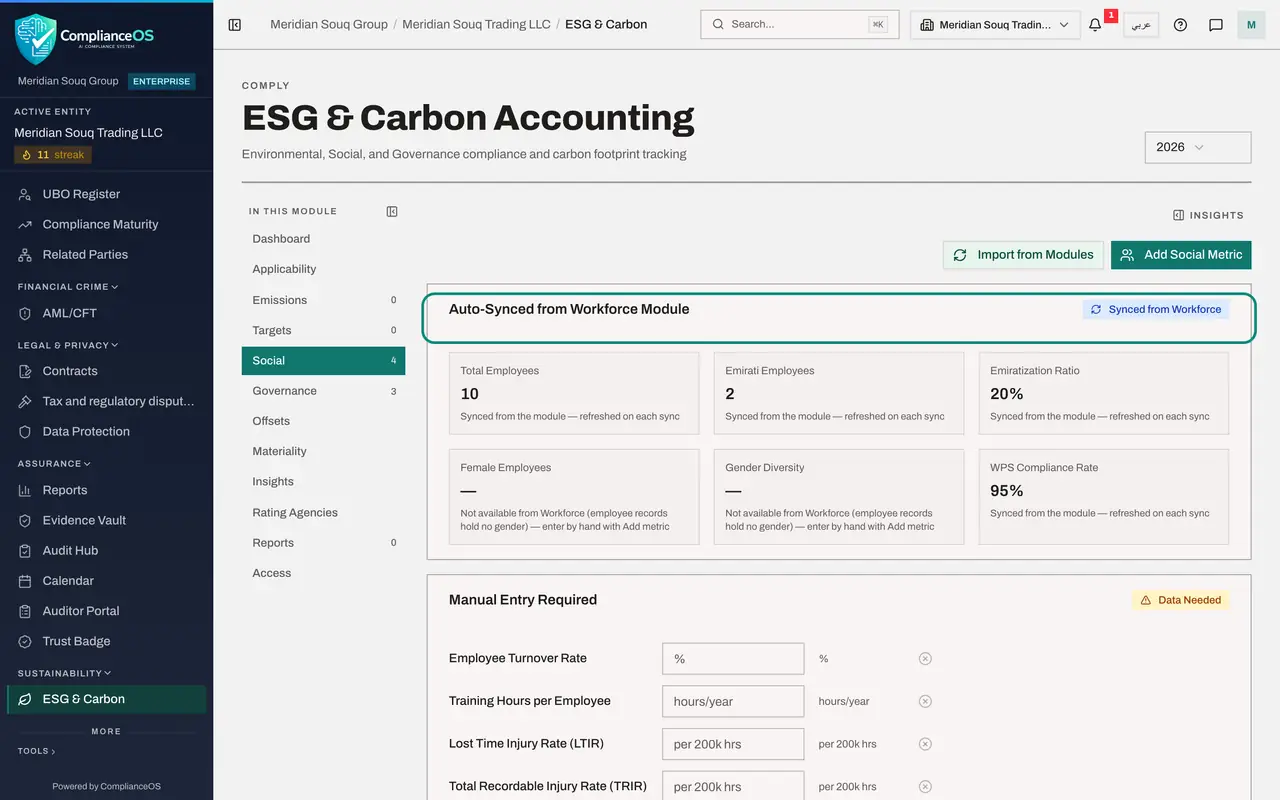
Task: Click the Data Needed badge
Action: [1180, 600]
